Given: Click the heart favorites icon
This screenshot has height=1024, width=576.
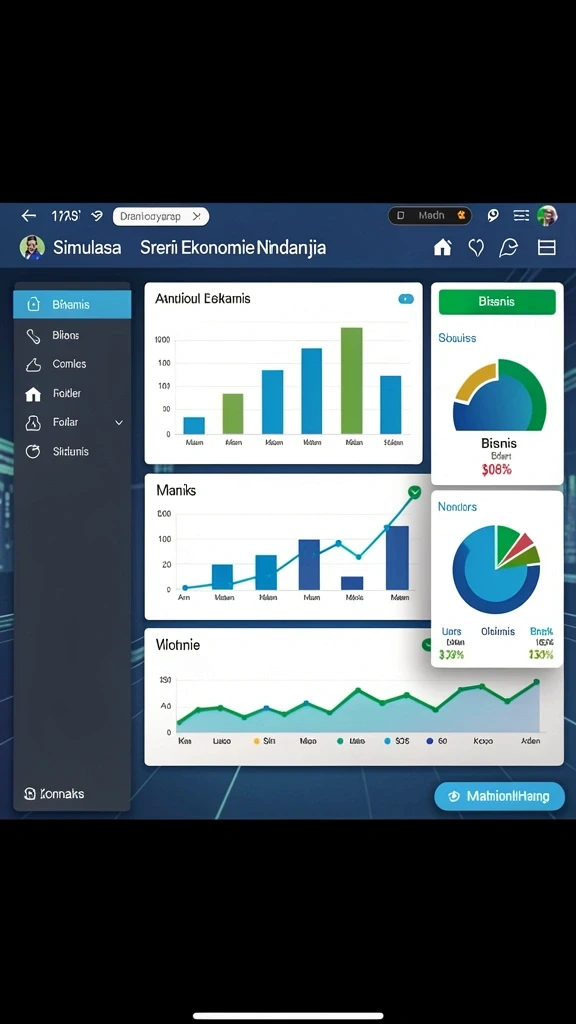Looking at the screenshot, I should [477, 247].
